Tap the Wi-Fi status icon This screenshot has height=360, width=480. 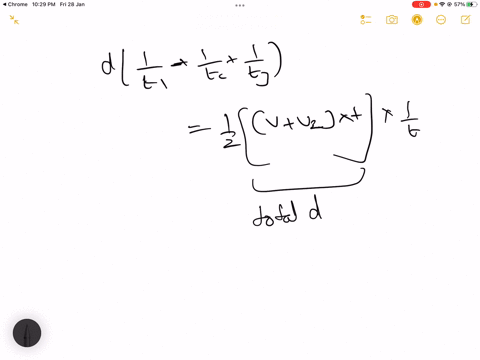click(442, 4)
